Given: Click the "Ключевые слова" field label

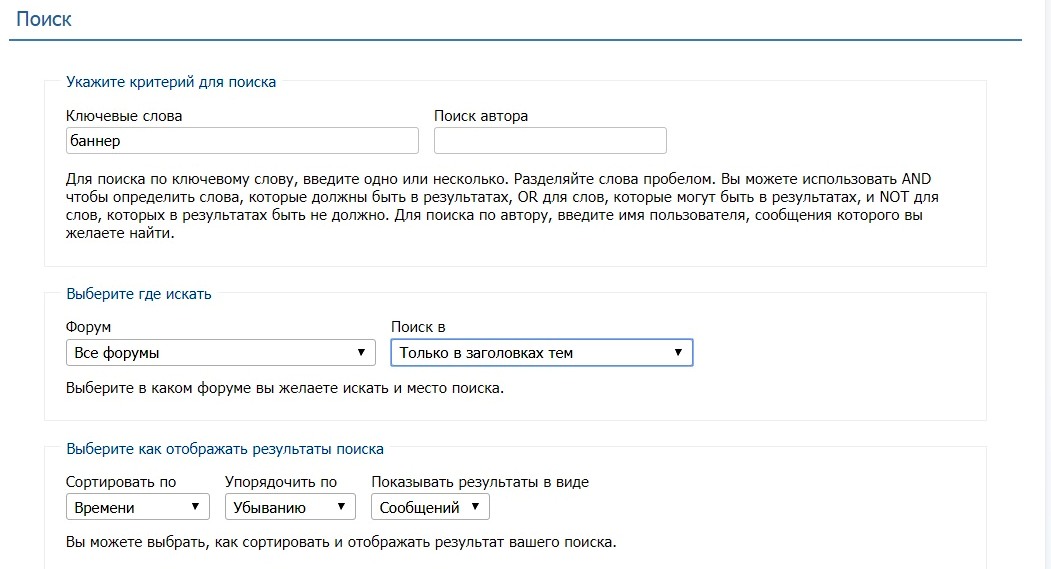Looking at the screenshot, I should pyautogui.click(x=124, y=116).
